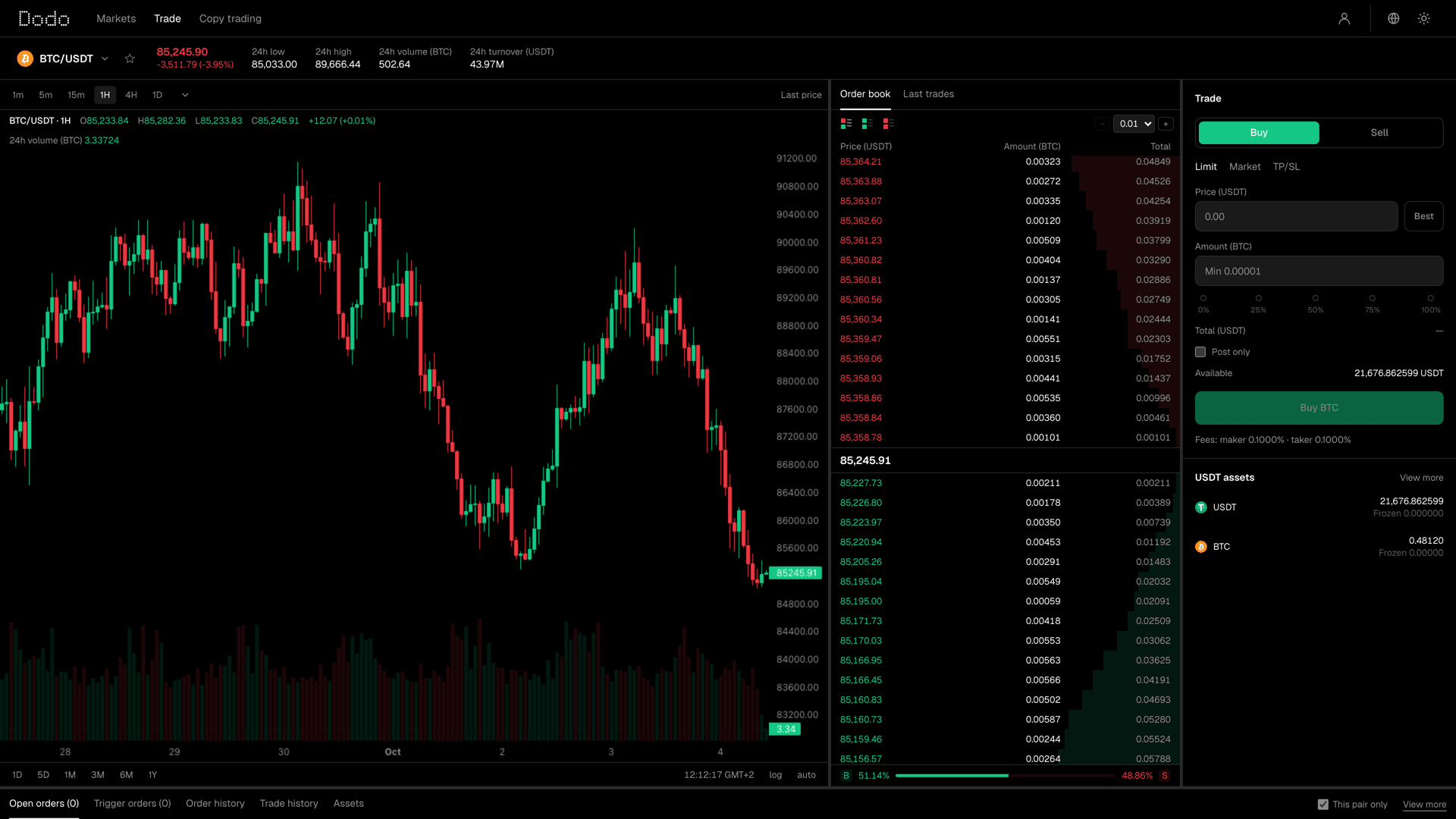Show bids-only order book view
Screen dimensions: 1456x819
pos(867,124)
